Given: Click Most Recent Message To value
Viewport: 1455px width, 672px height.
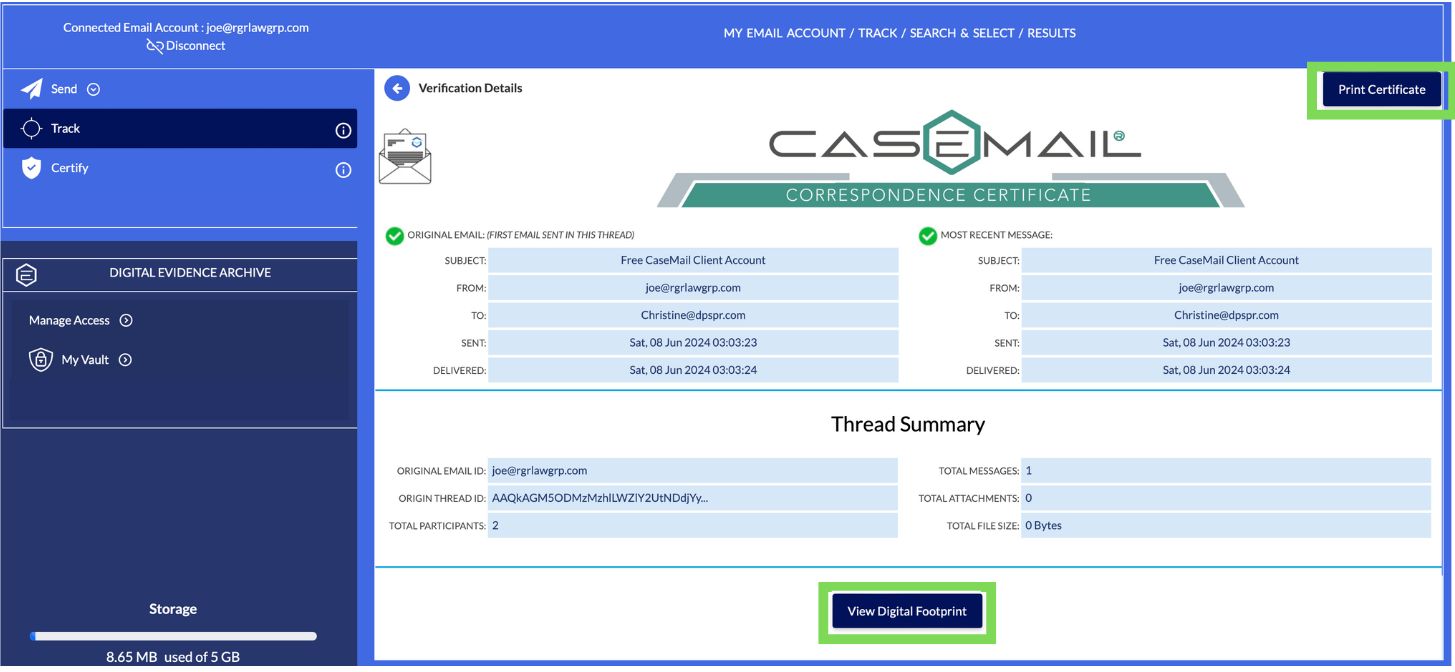Looking at the screenshot, I should point(1226,315).
